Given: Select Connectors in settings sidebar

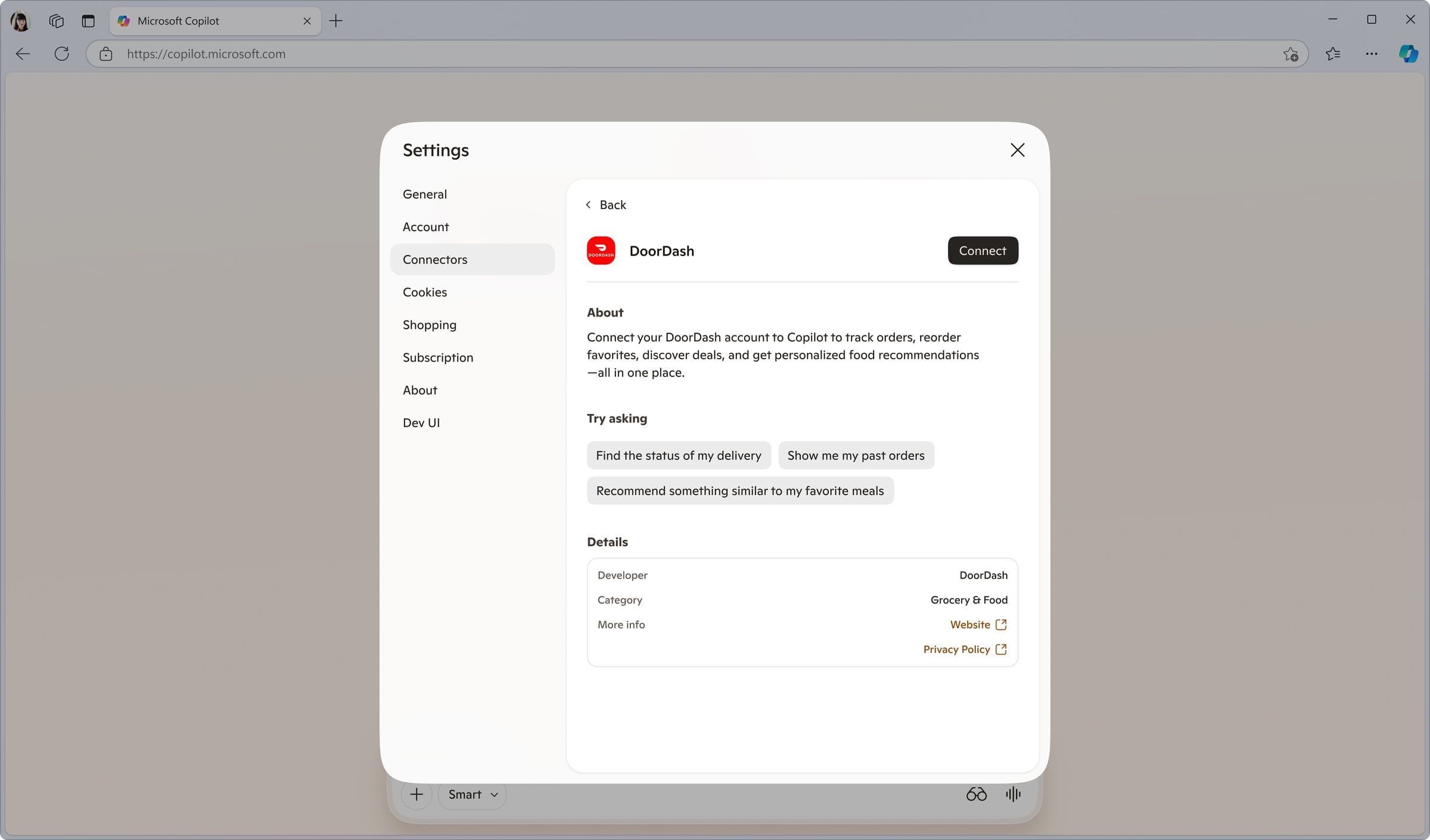Looking at the screenshot, I should [472, 260].
